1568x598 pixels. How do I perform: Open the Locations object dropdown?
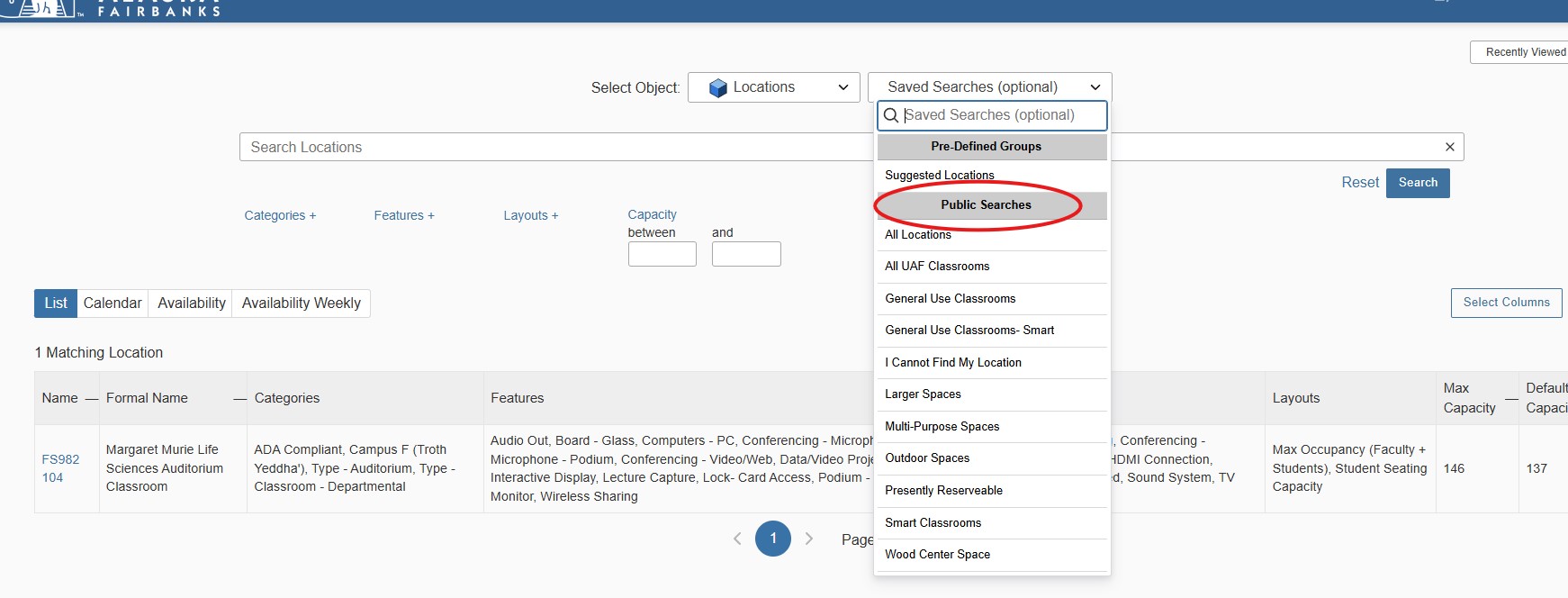(x=779, y=87)
